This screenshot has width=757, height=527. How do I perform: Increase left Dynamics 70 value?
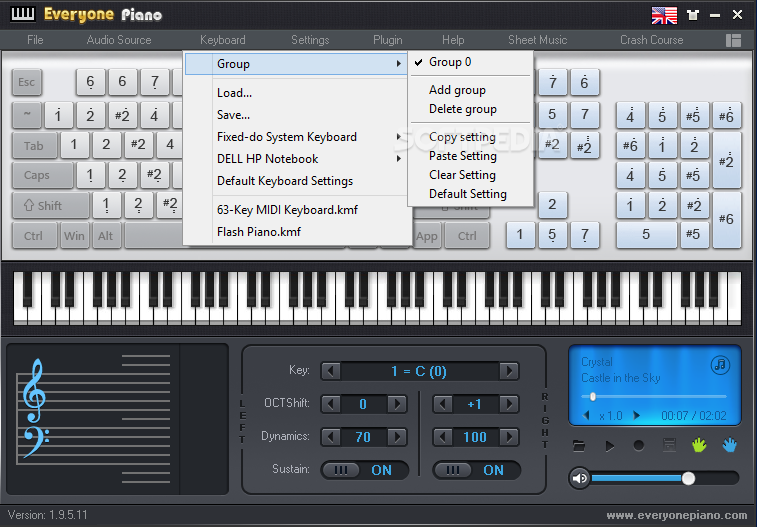pyautogui.click(x=397, y=437)
